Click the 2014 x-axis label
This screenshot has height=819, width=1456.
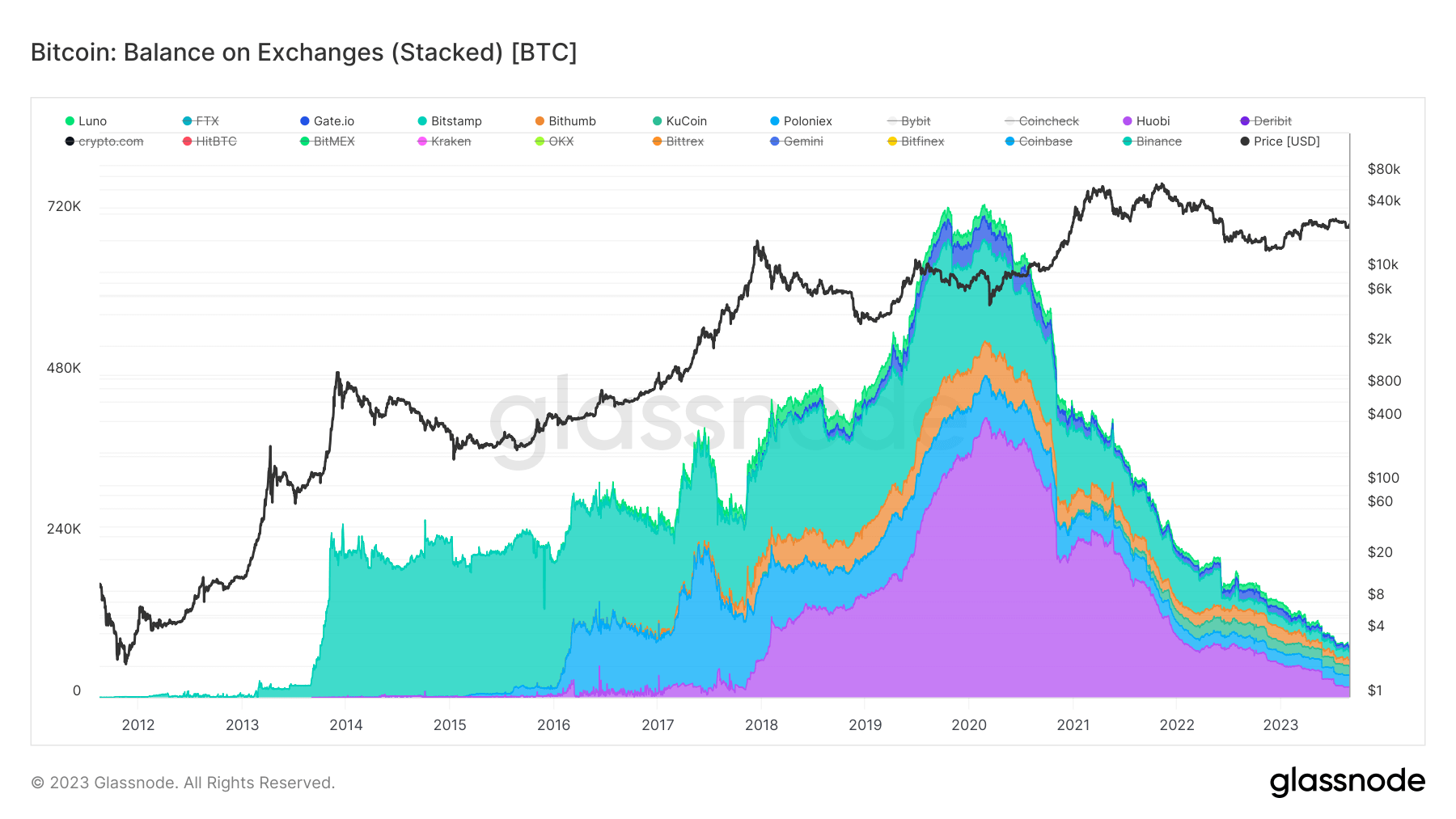pyautogui.click(x=346, y=725)
